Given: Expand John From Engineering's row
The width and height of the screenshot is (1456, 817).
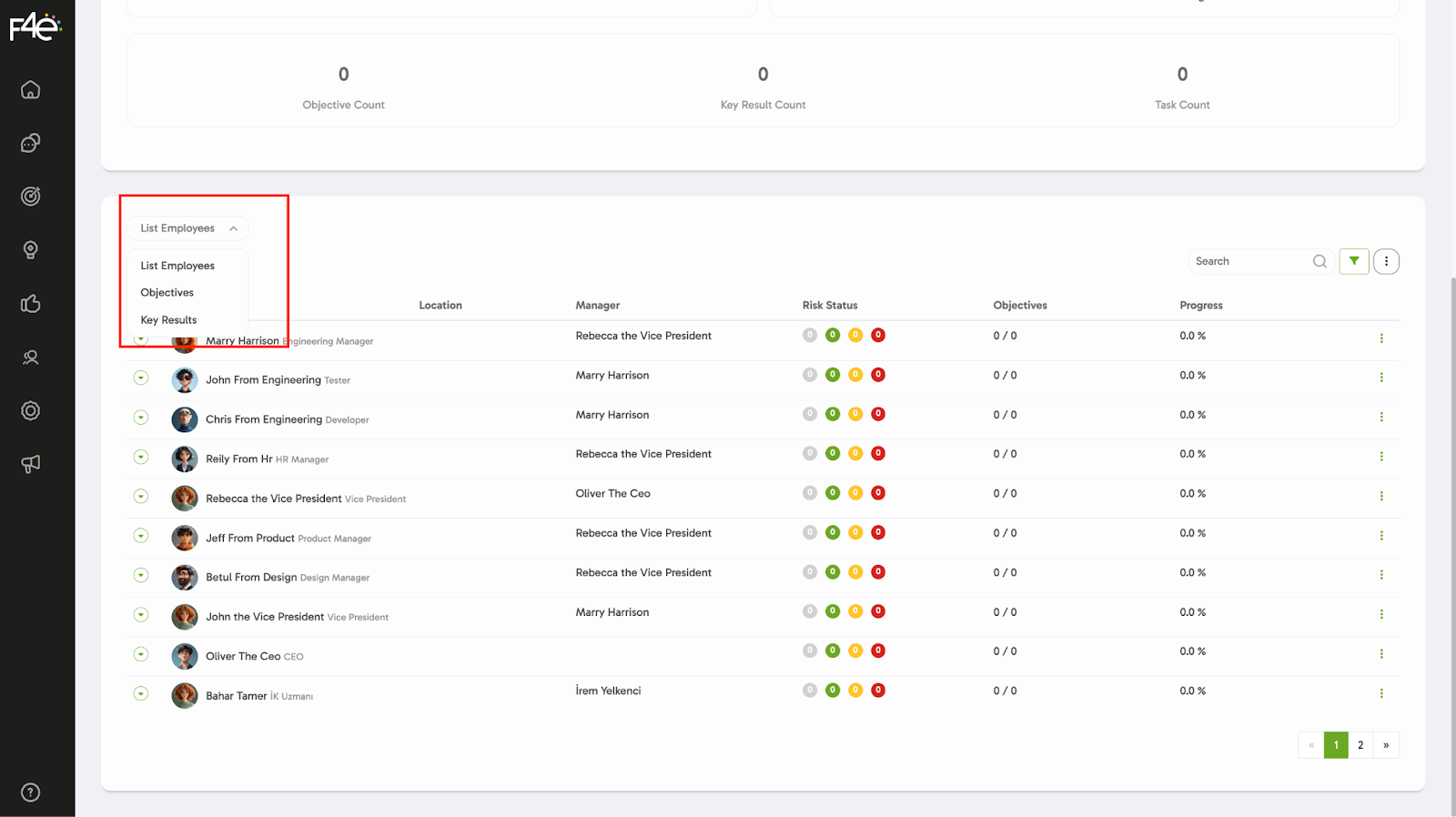Looking at the screenshot, I should pyautogui.click(x=141, y=378).
